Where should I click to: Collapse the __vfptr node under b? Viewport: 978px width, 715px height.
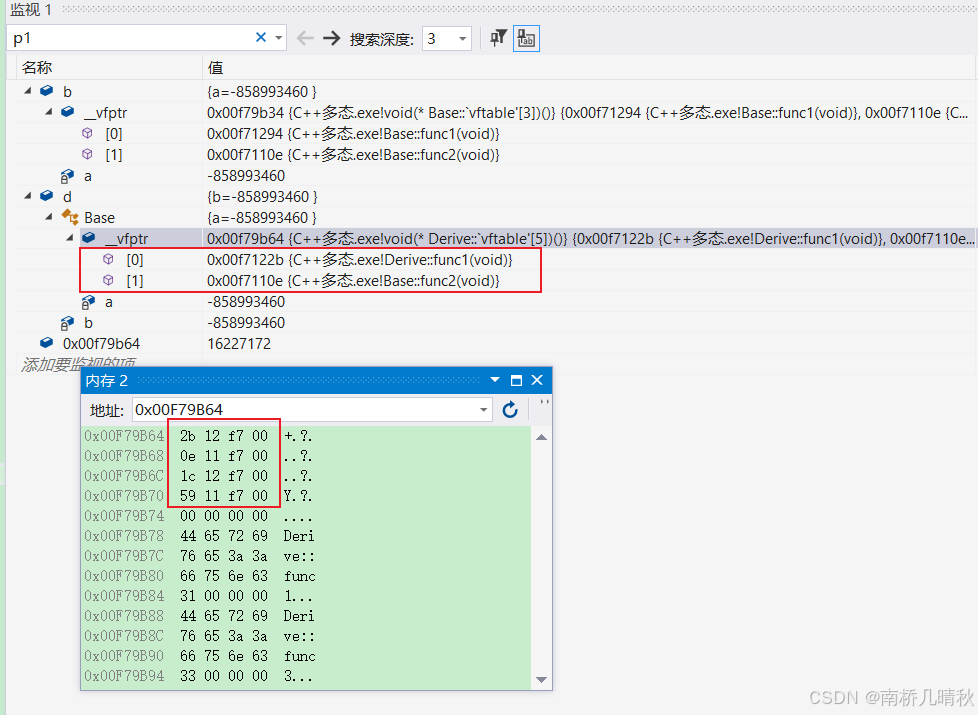[49, 112]
